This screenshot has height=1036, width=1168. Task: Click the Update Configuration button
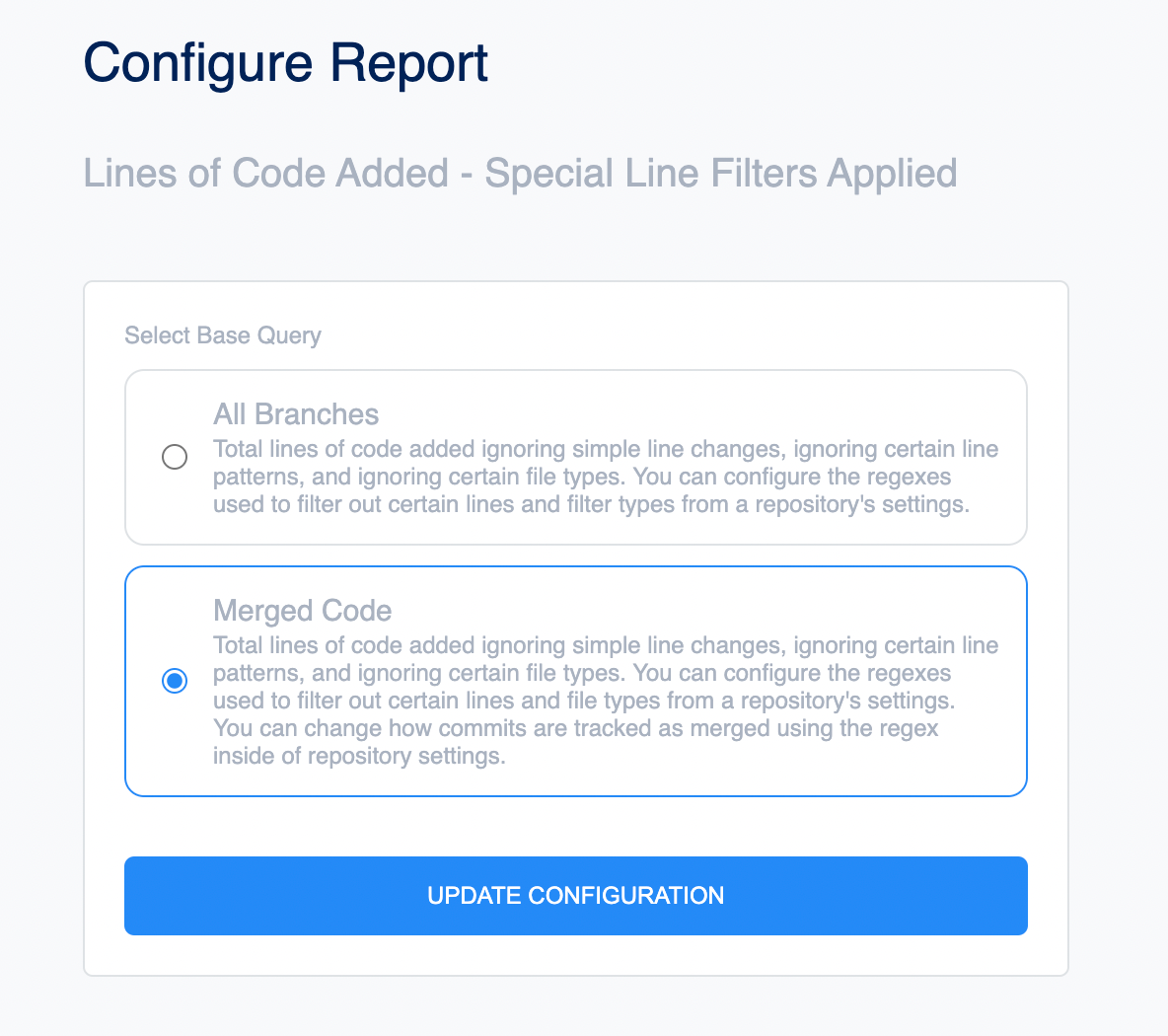576,895
